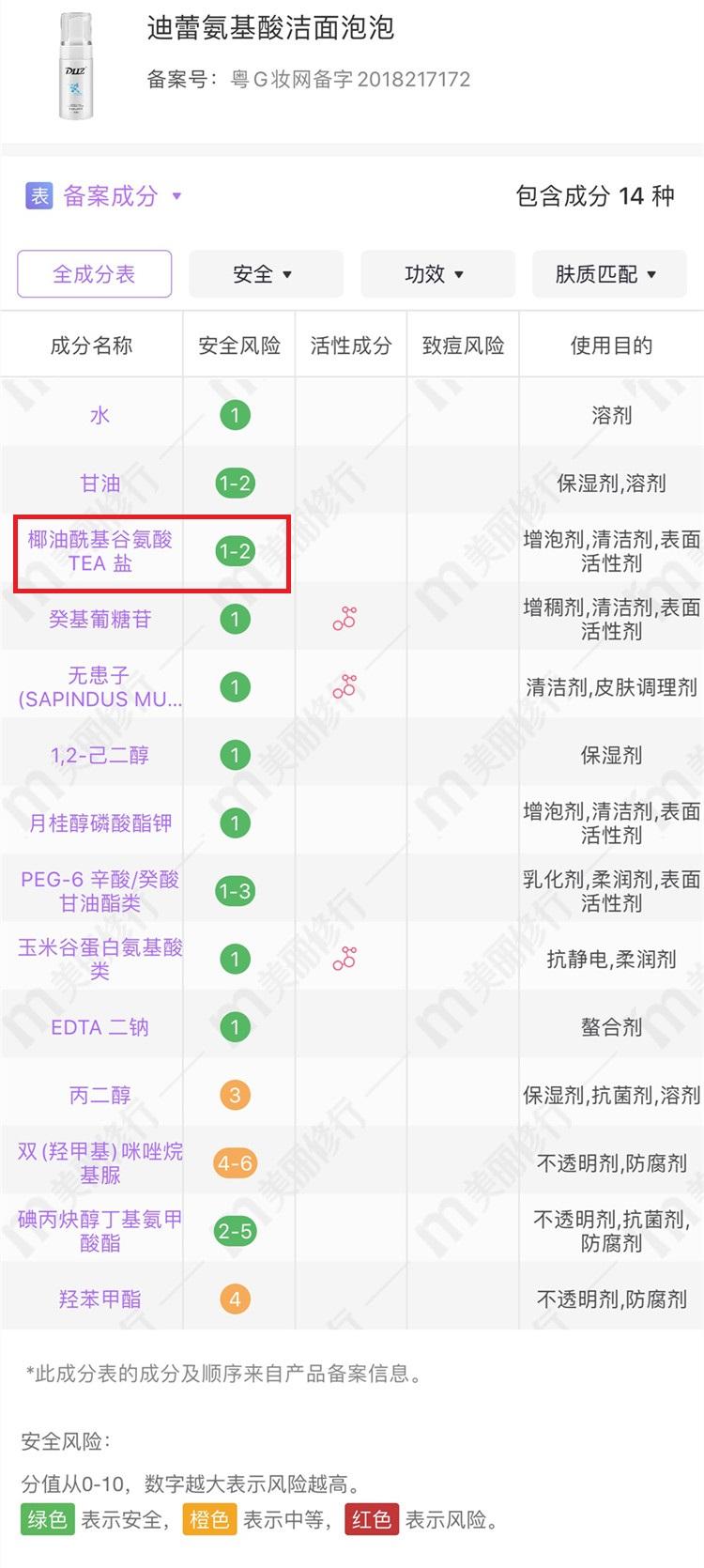
Task: Open ingredient link 甘油
Action: (x=100, y=484)
